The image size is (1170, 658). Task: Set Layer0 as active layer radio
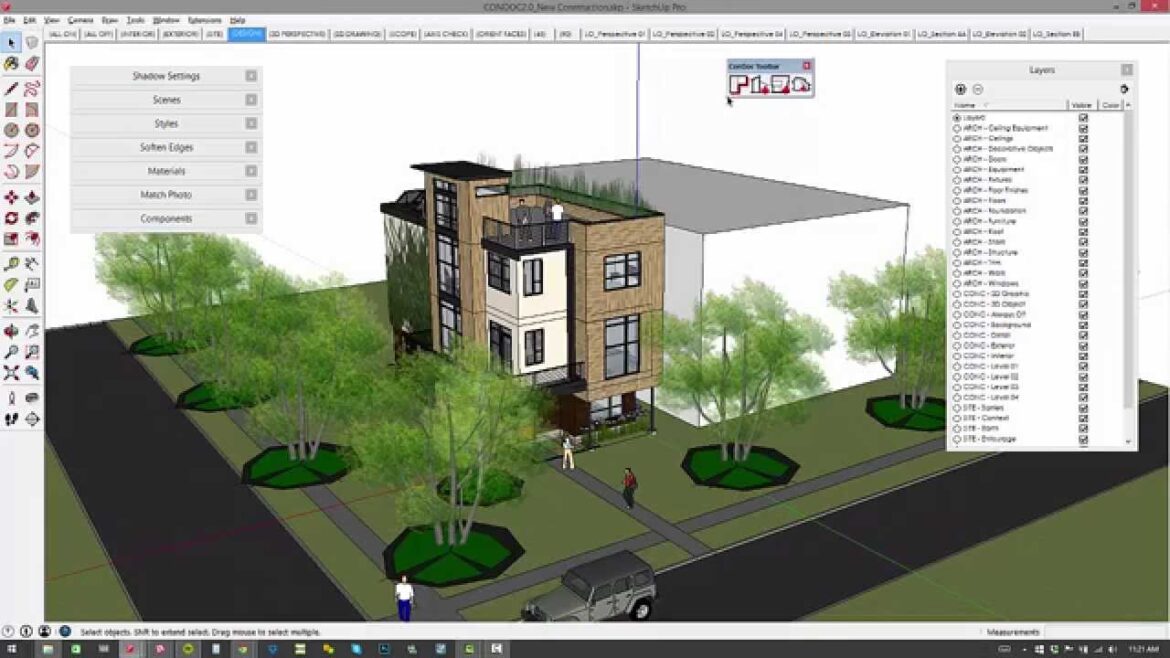coord(957,118)
